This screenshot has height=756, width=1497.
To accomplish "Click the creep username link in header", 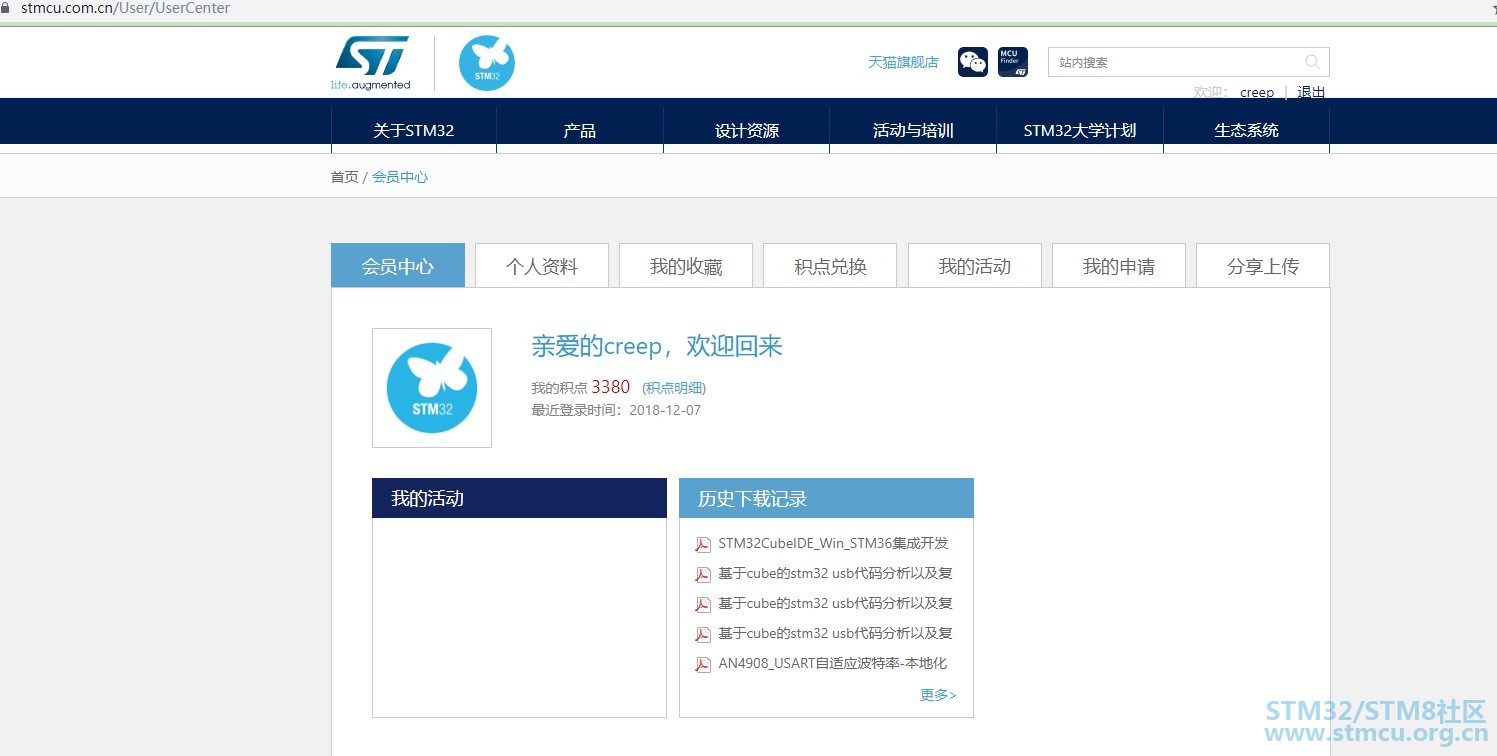I will pyautogui.click(x=1257, y=92).
